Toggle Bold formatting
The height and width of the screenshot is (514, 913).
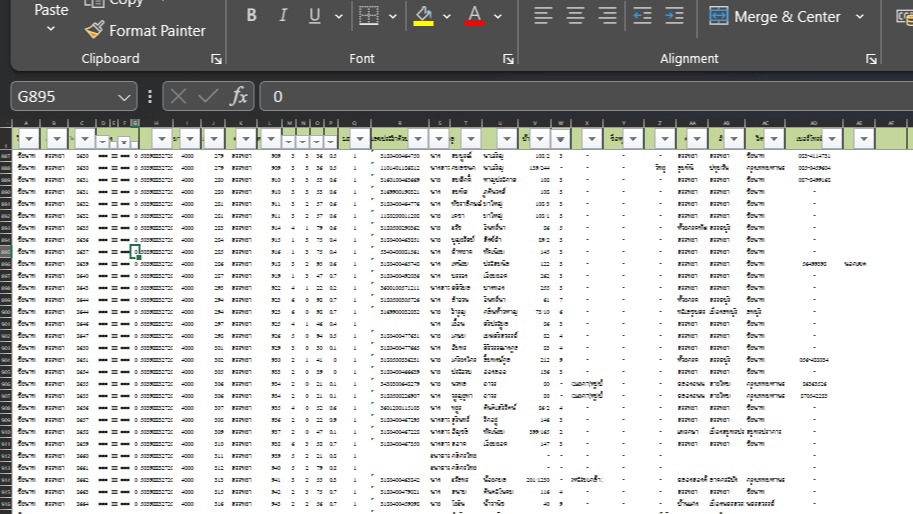coord(251,16)
